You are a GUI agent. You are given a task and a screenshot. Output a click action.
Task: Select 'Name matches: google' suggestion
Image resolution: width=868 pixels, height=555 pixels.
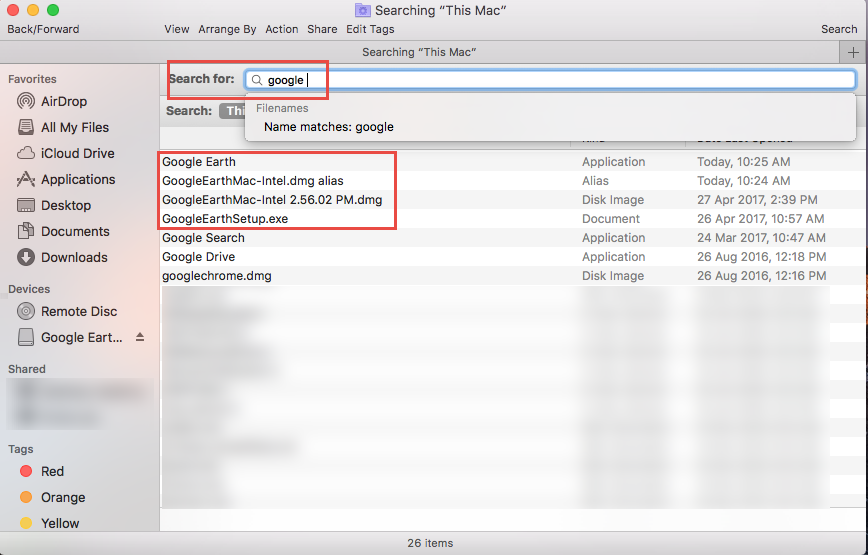click(328, 127)
